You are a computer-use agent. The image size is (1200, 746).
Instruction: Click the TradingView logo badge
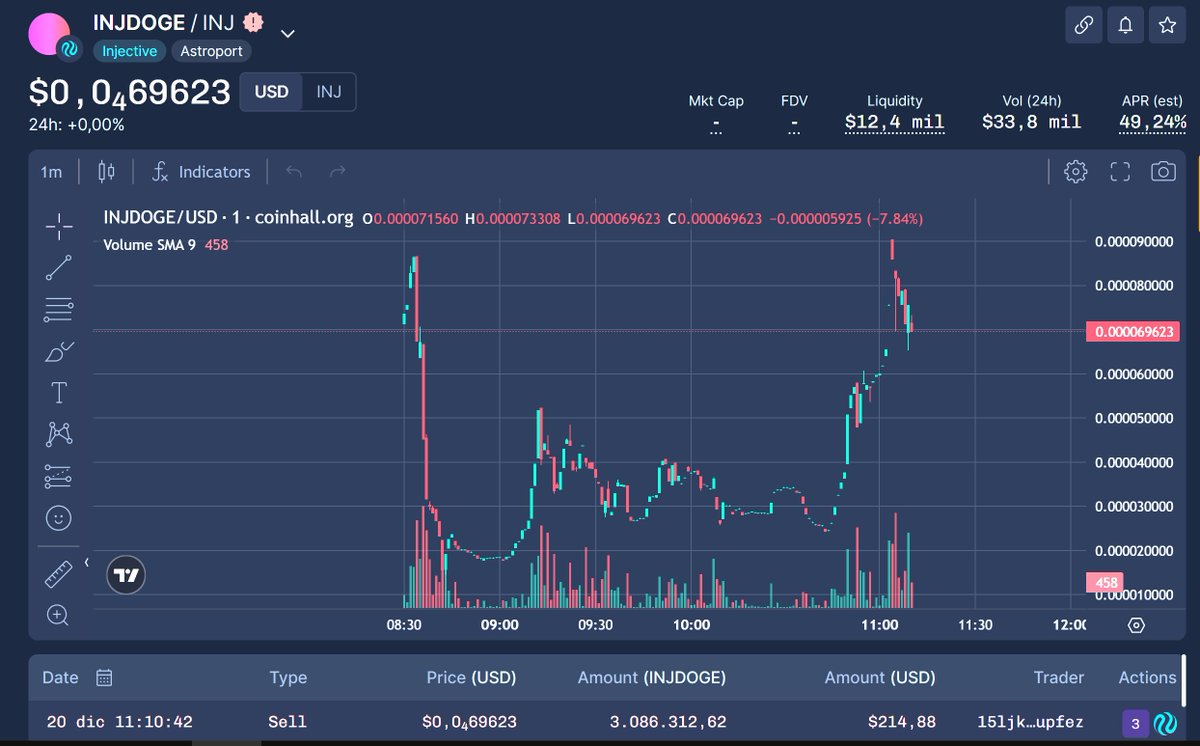point(127,575)
